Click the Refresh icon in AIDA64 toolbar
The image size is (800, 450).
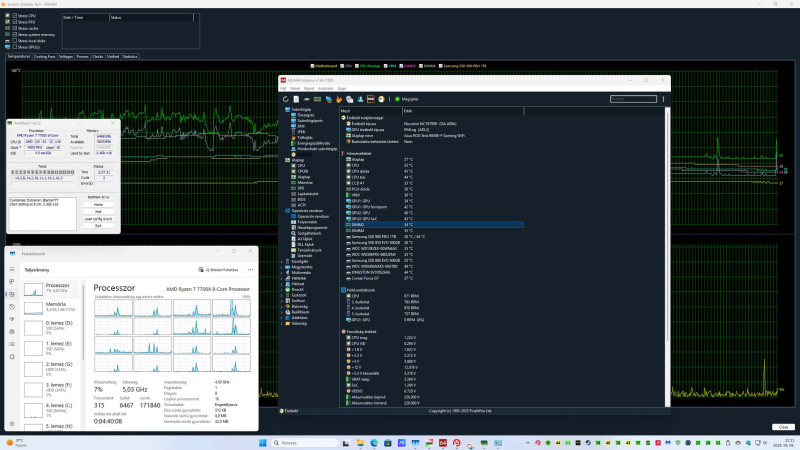coord(286,99)
